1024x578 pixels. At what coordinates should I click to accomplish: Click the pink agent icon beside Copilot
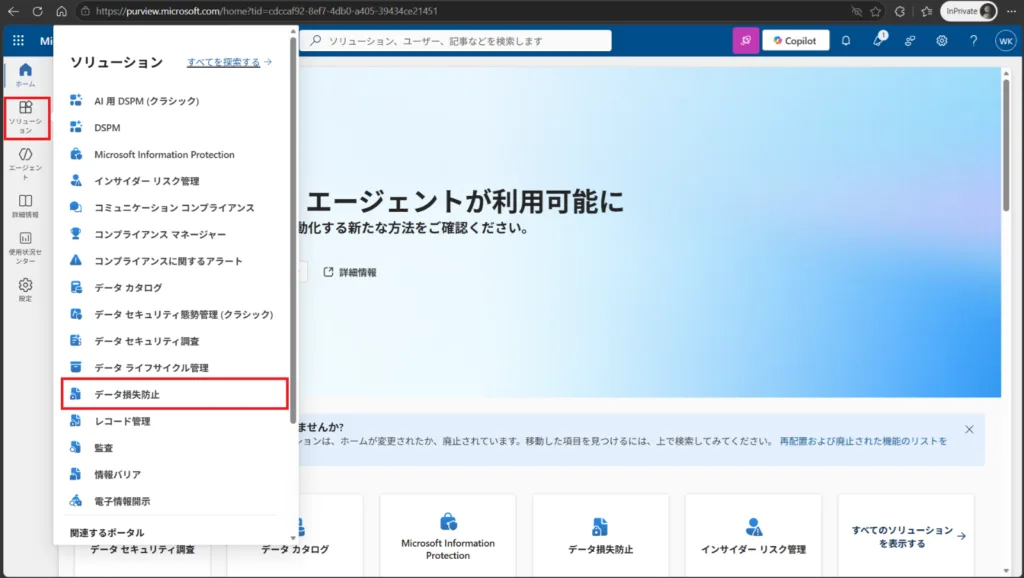[746, 40]
